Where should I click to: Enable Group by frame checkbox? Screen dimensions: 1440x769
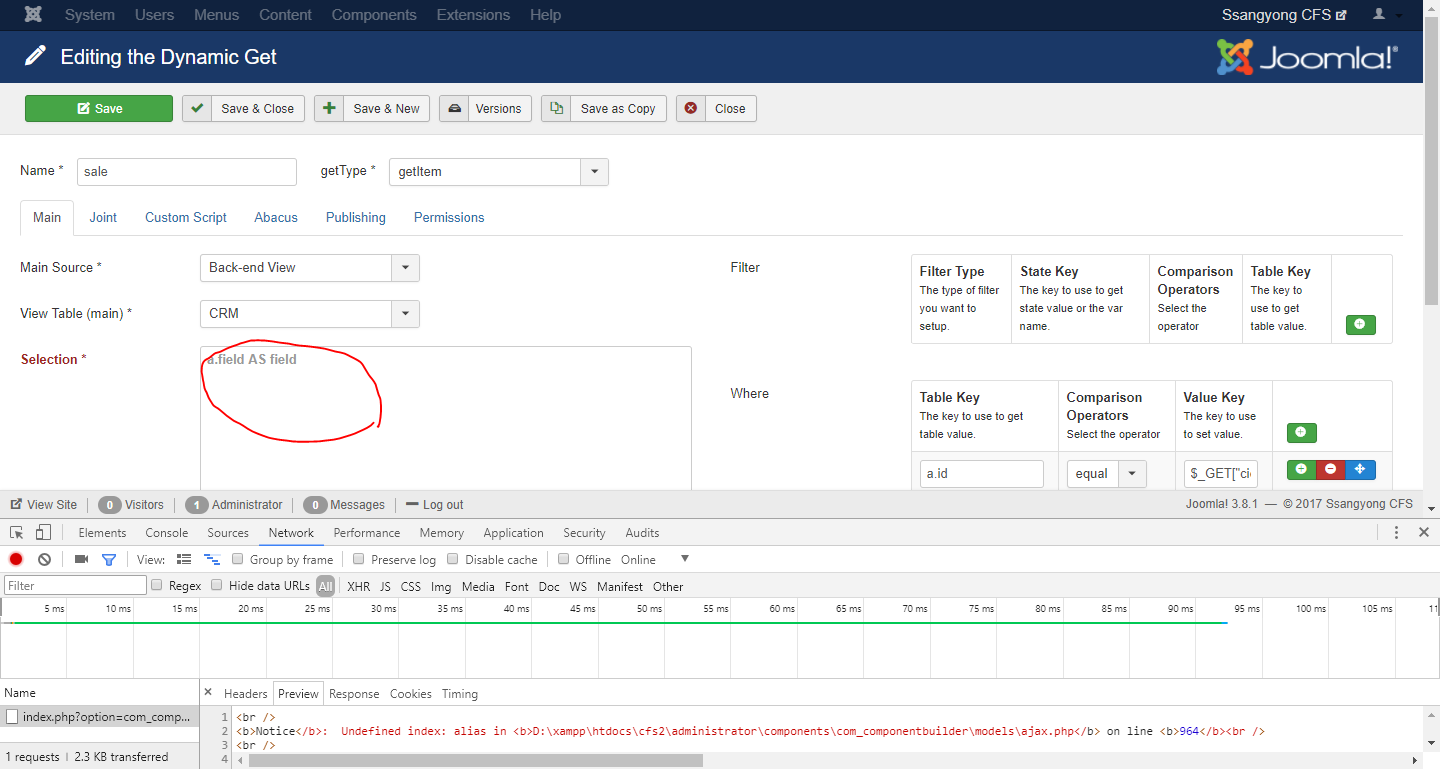pyautogui.click(x=238, y=559)
